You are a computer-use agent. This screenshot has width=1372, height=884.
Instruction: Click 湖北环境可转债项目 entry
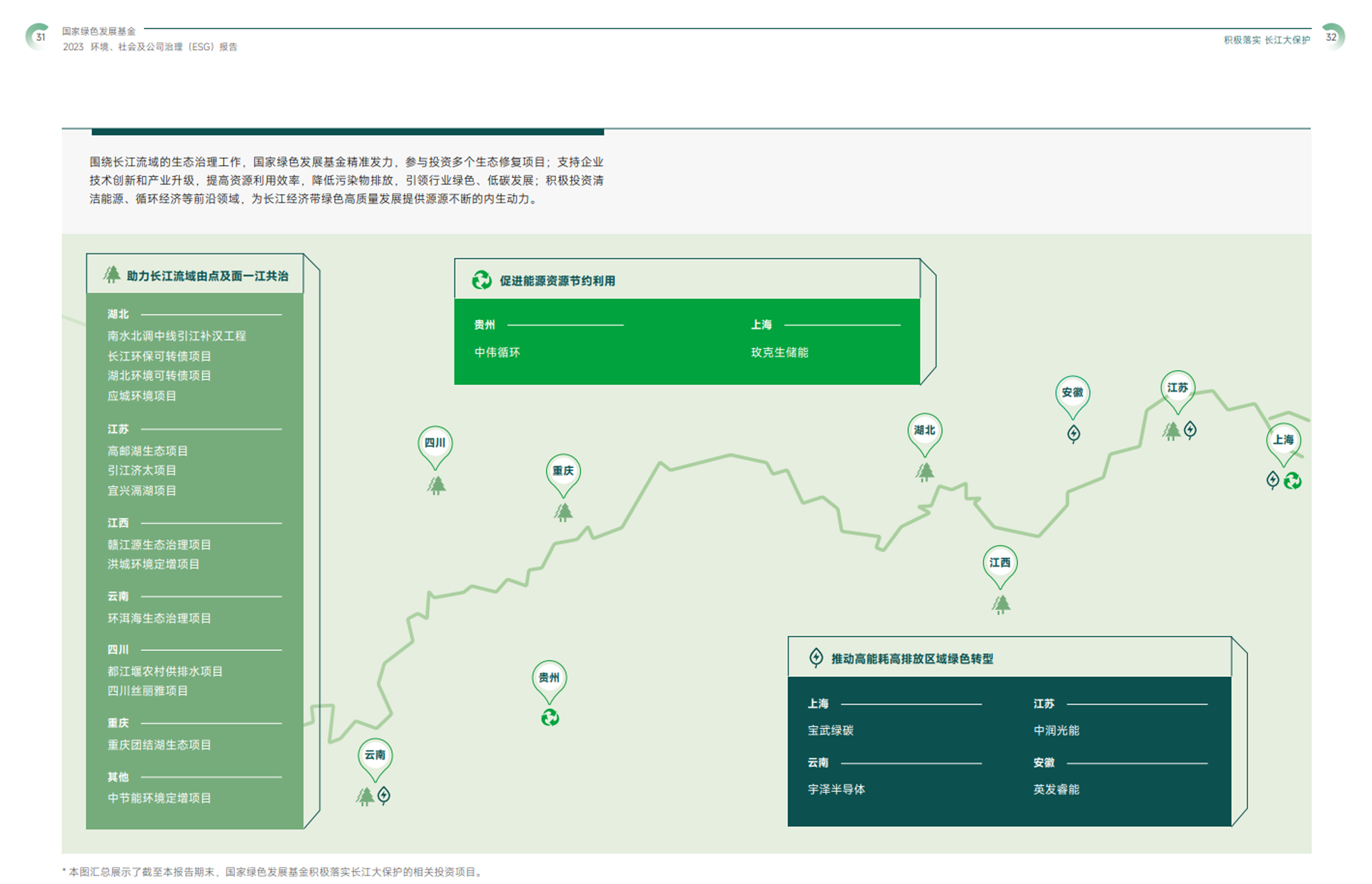(x=159, y=376)
